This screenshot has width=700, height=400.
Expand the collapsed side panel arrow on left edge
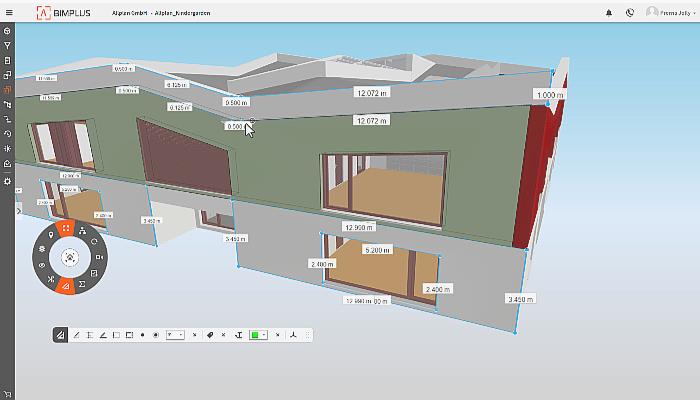(18, 211)
